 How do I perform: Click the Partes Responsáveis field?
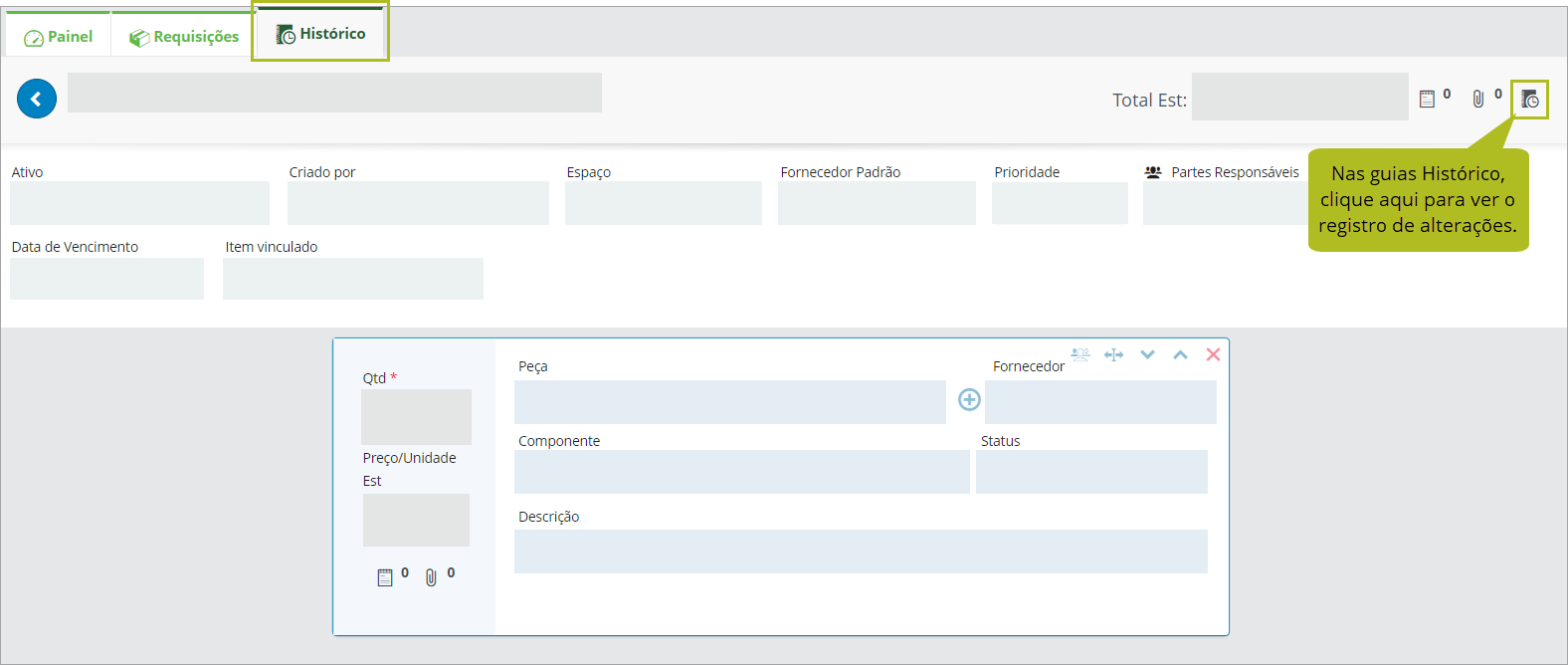(x=1226, y=203)
